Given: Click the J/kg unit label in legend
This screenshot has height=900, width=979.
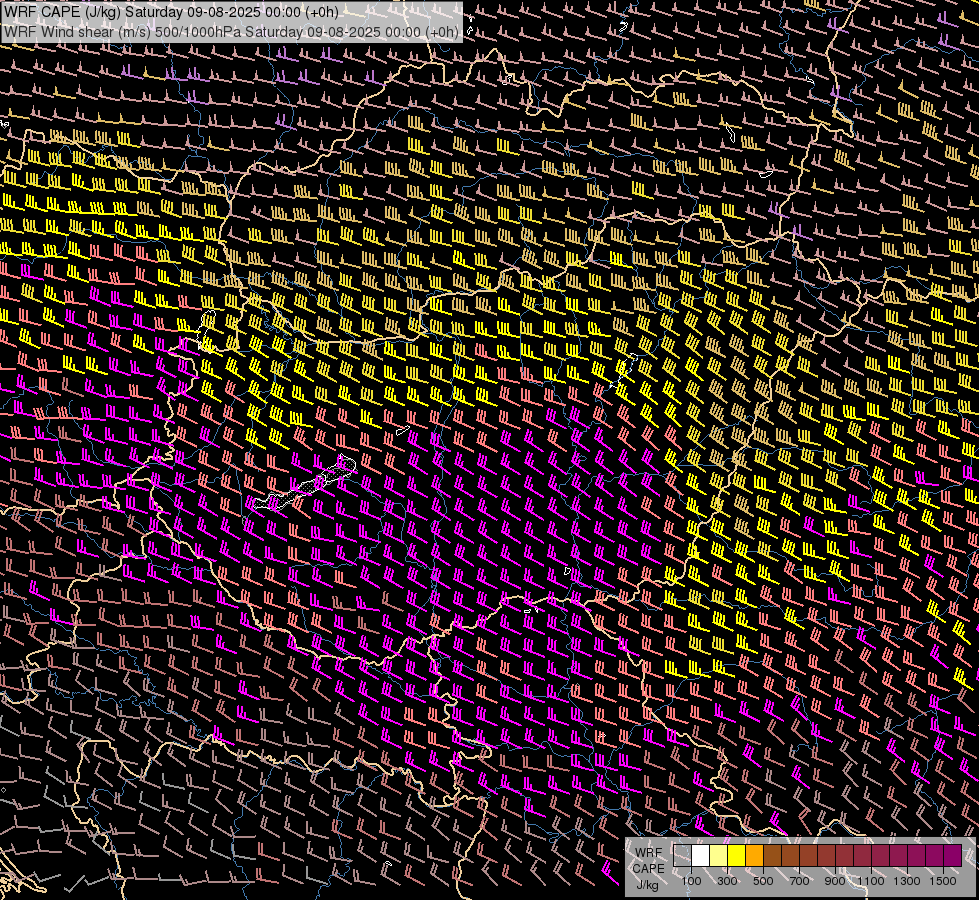Looking at the screenshot, I should pyautogui.click(x=648, y=885).
